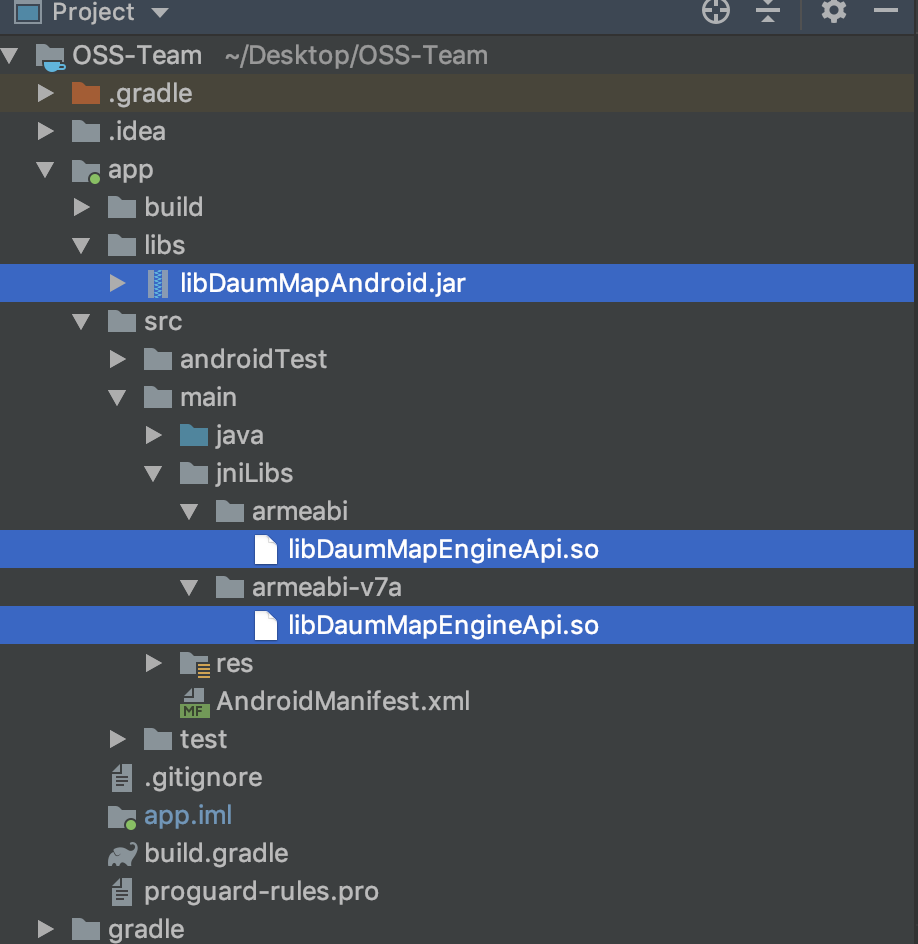Select libDaumMapEngineApi.so under armeabi-v7a
This screenshot has height=944, width=918.
(443, 625)
